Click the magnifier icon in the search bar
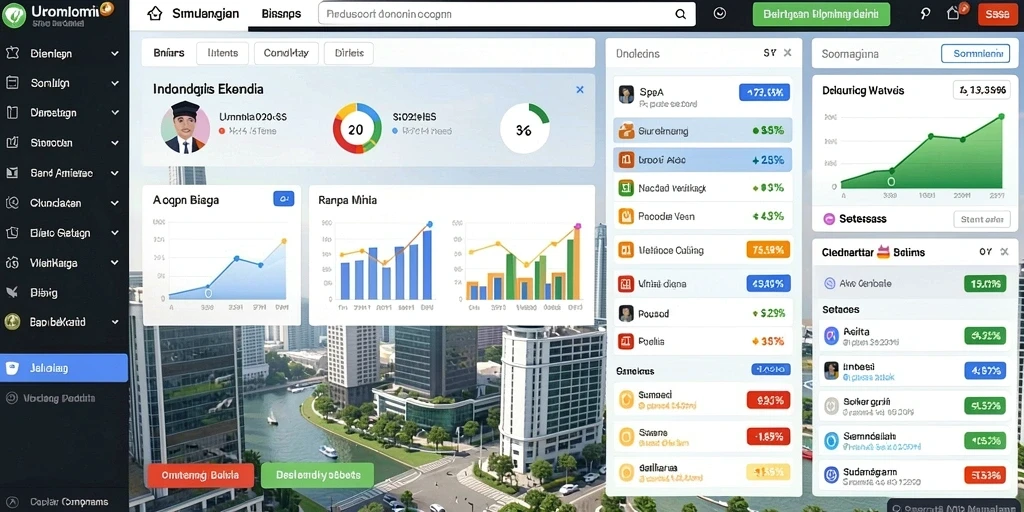 (x=680, y=14)
